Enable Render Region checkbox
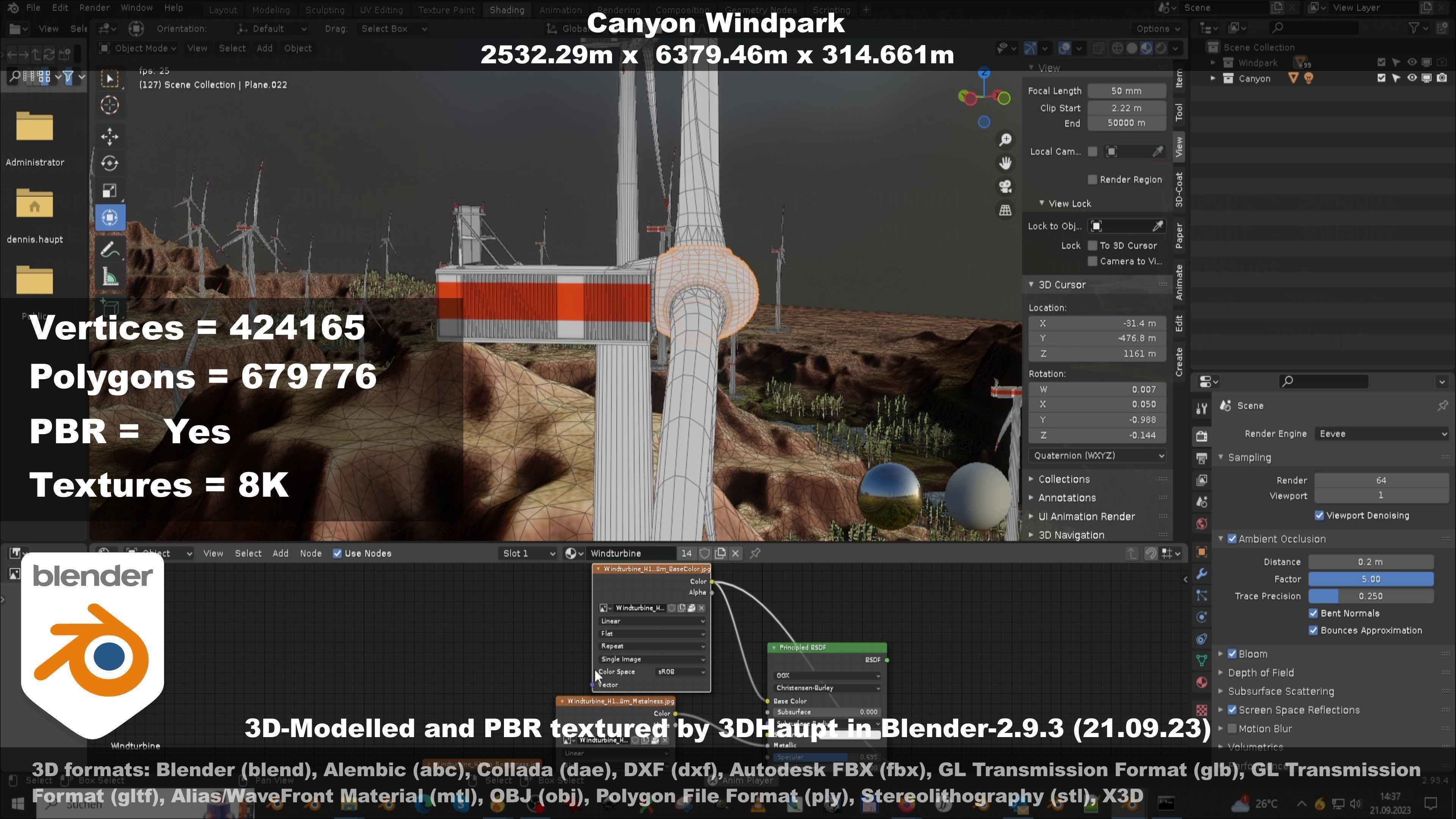The image size is (1456, 819). tap(1092, 179)
